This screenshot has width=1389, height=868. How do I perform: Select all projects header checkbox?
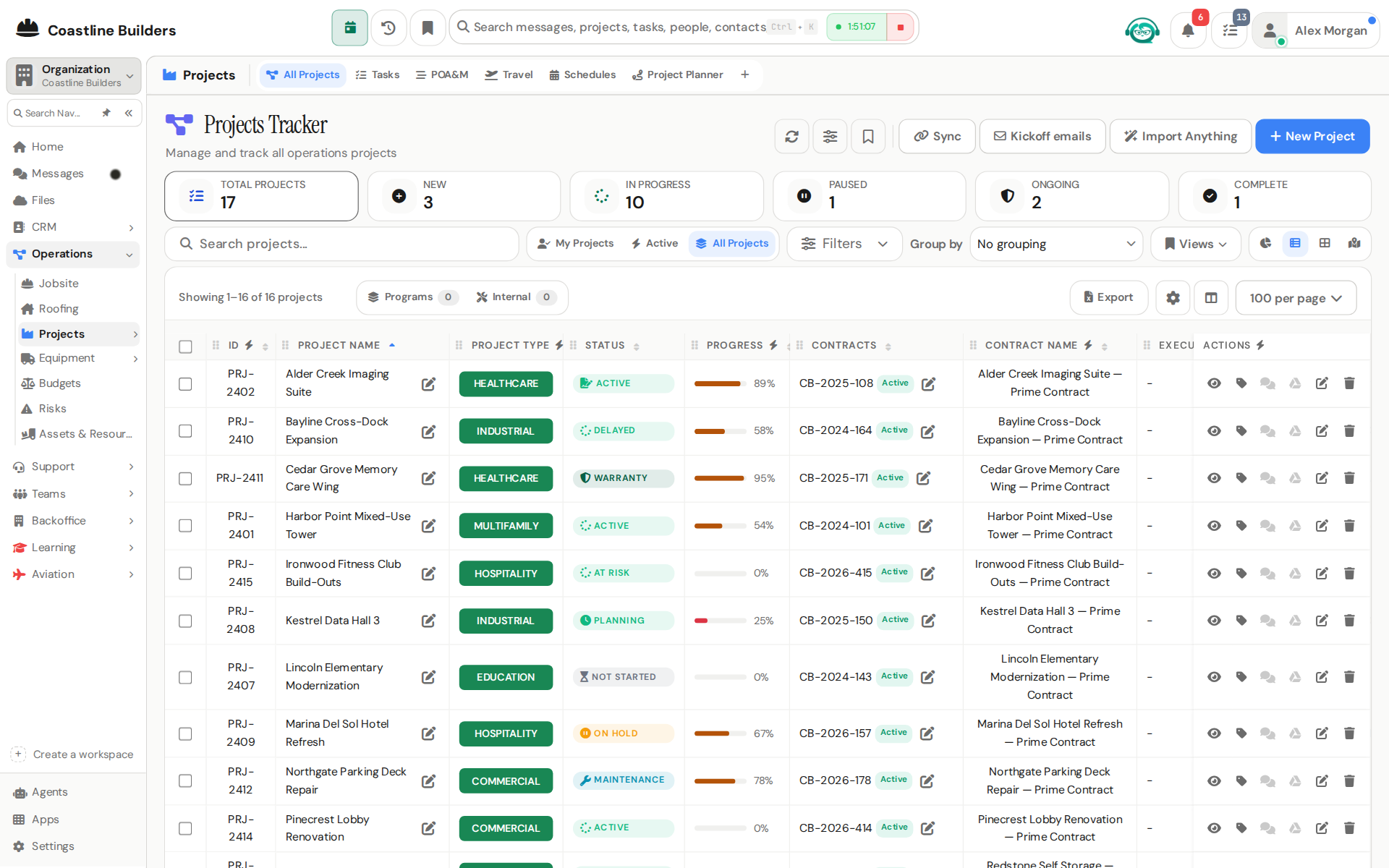[x=186, y=346]
